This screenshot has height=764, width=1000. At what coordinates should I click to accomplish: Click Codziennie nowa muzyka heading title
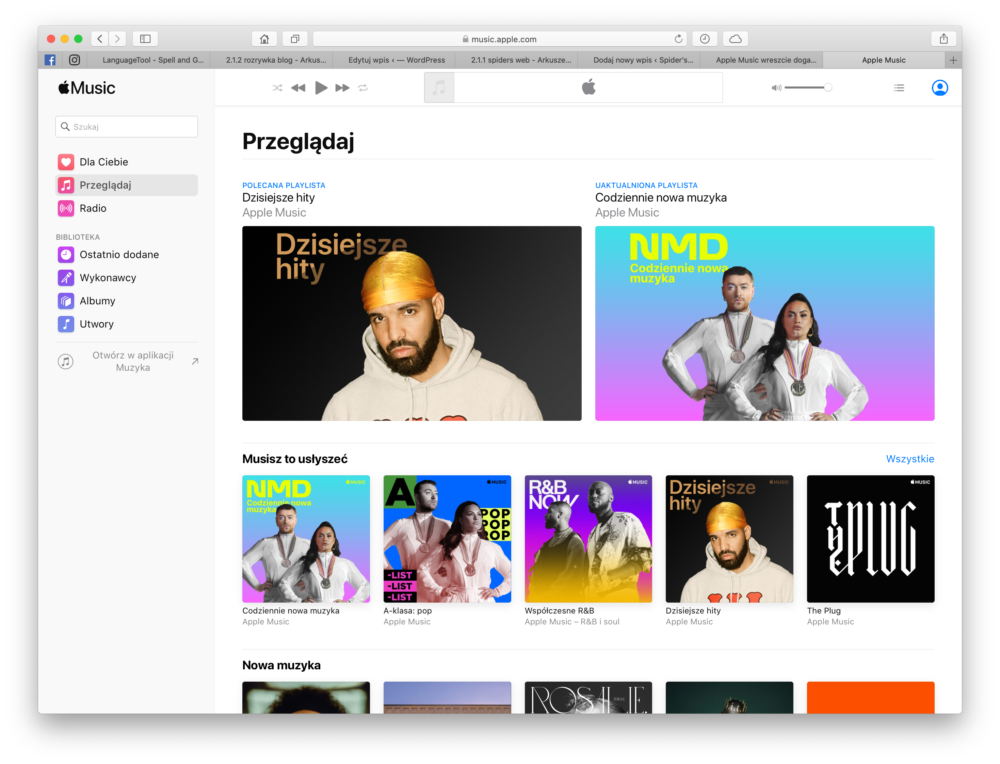pos(661,198)
